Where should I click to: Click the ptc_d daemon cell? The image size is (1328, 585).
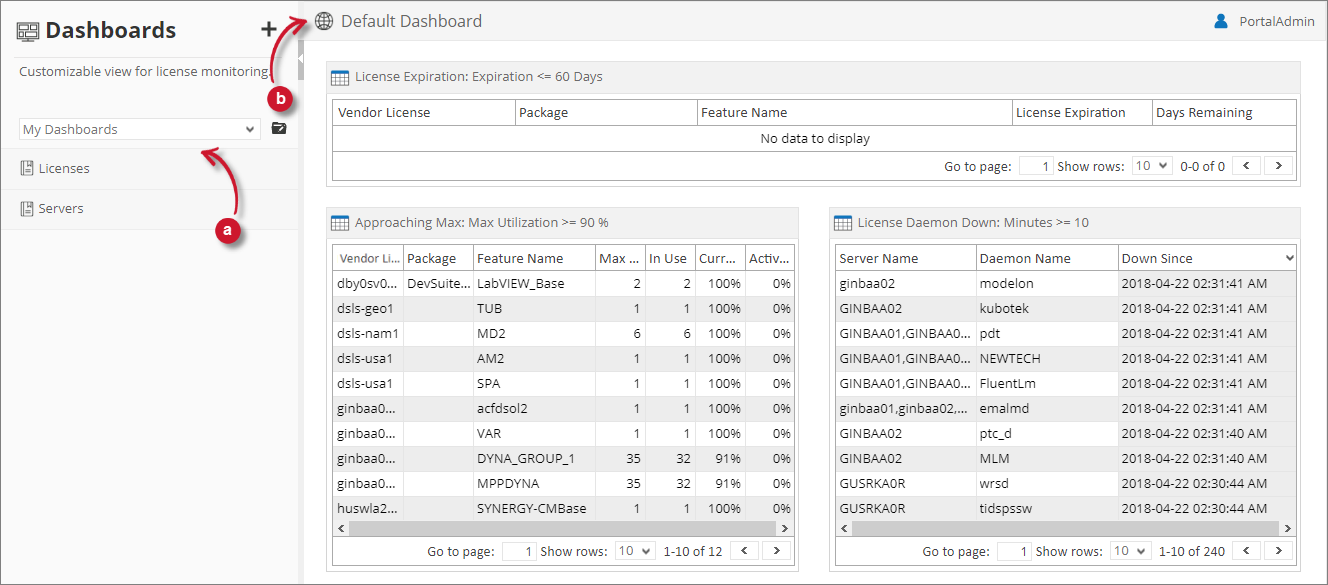click(x=1047, y=434)
